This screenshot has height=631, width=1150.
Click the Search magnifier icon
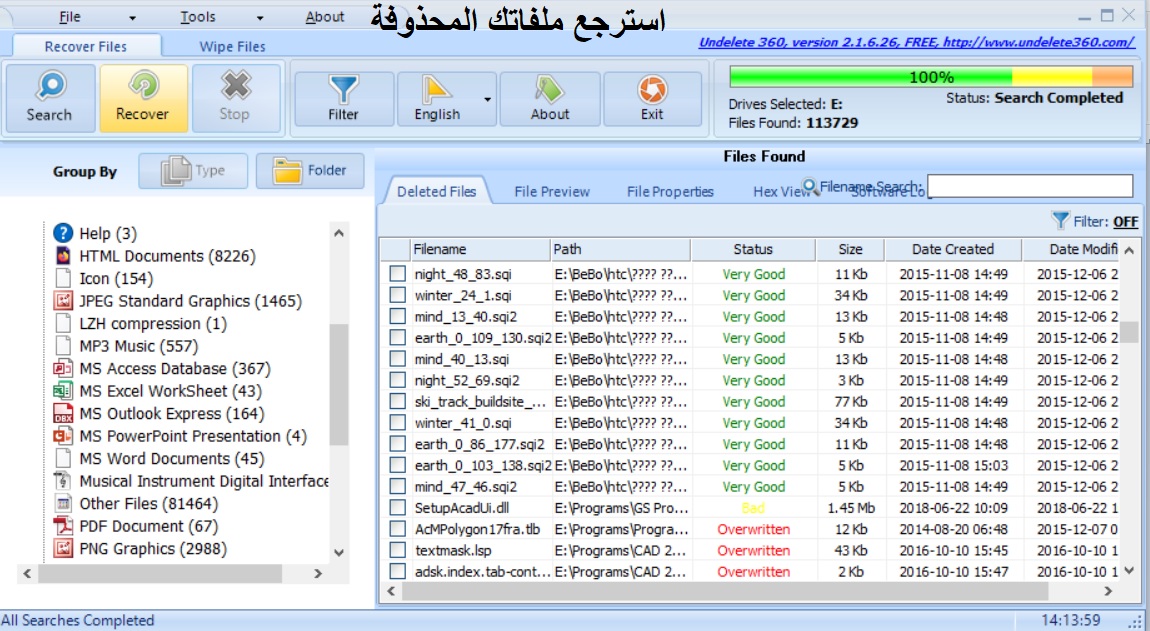pyautogui.click(x=50, y=87)
